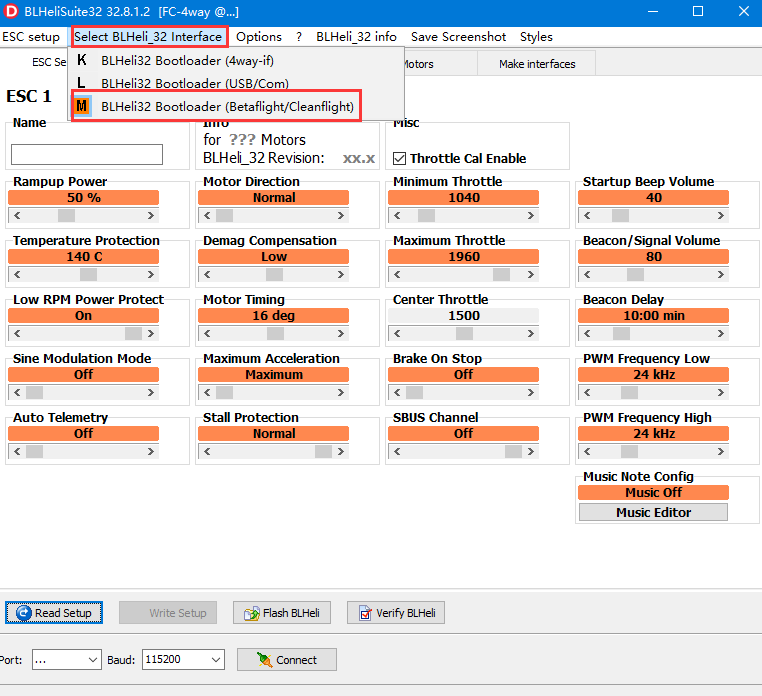This screenshot has width=762, height=696.
Task: Click the Maximum Throttle slider thumb
Action: point(502,275)
